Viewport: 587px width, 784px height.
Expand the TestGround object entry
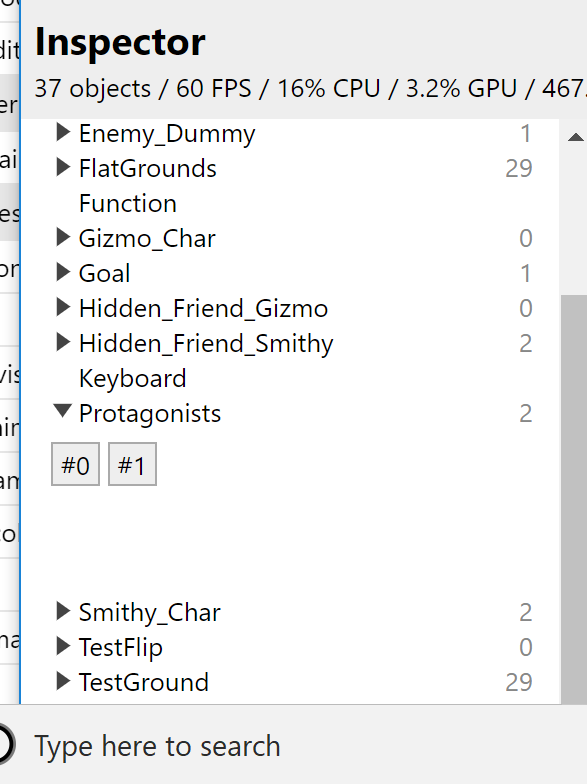click(x=63, y=681)
